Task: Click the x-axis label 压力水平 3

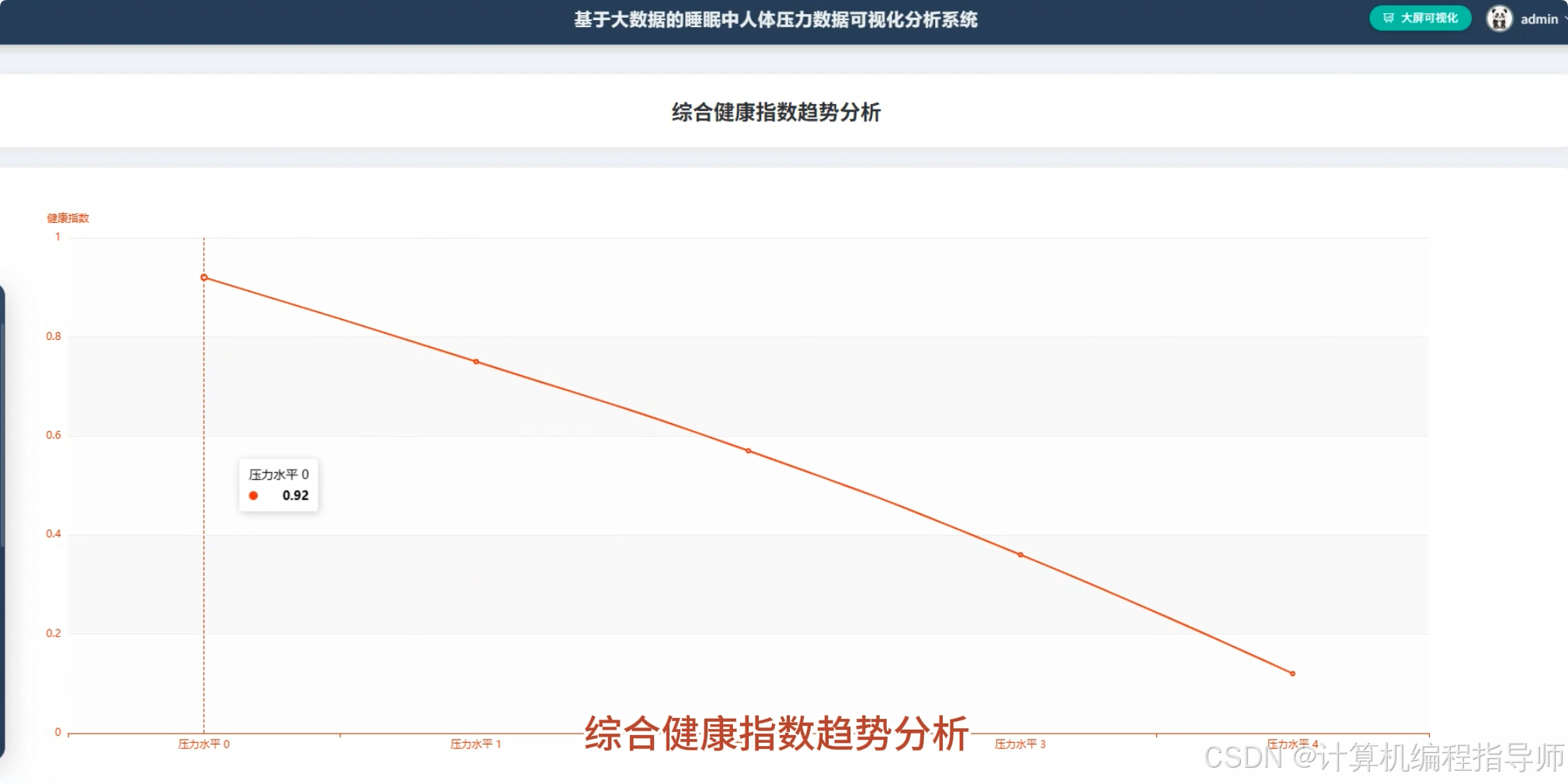Action: (x=1020, y=744)
